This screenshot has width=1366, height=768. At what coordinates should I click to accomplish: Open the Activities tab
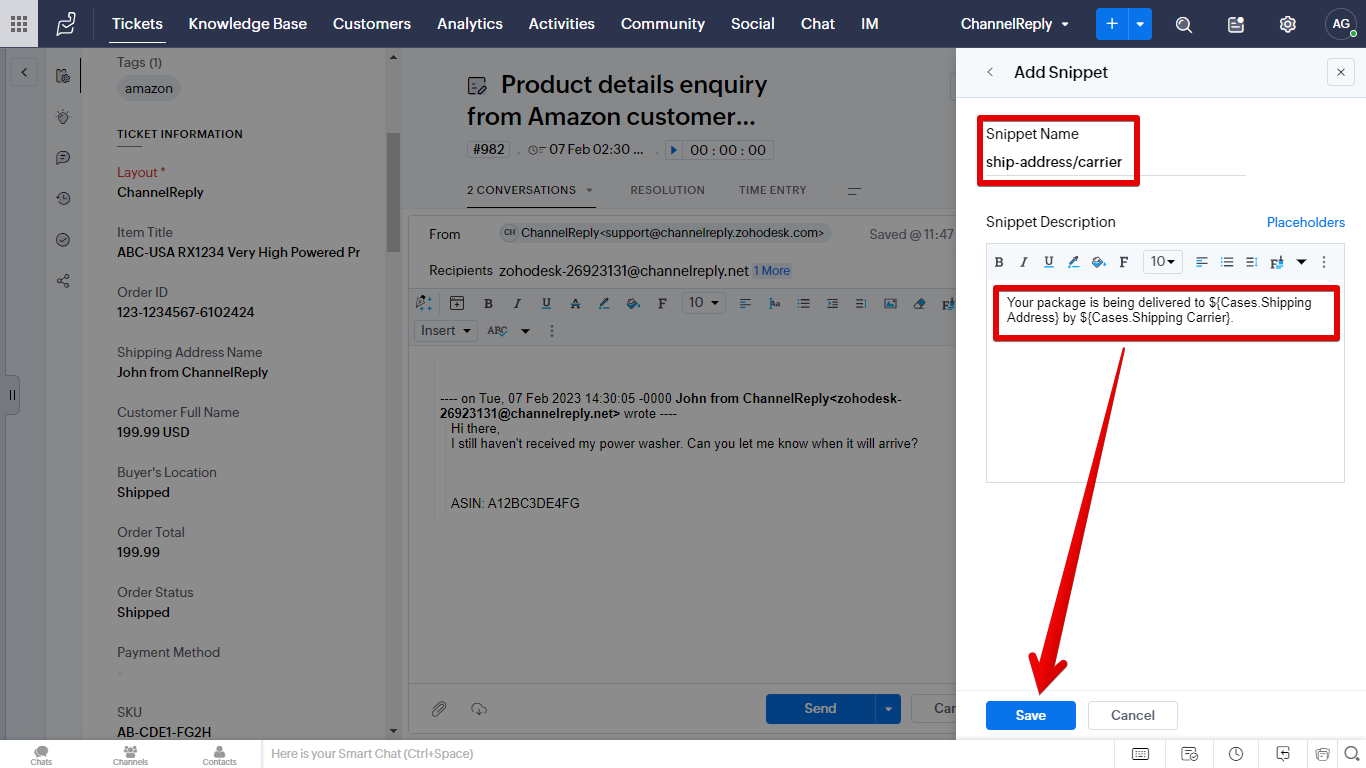coord(562,24)
